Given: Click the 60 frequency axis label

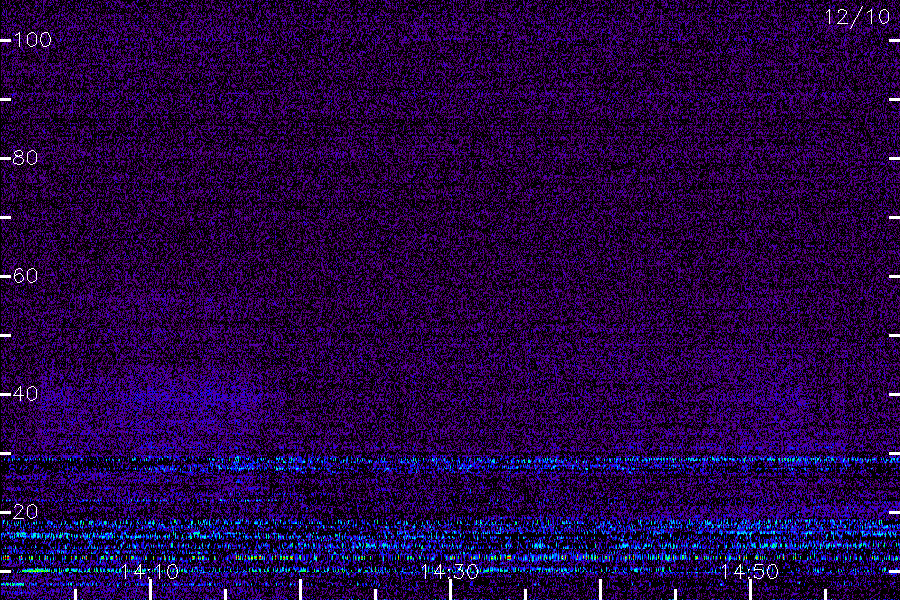Looking at the screenshot, I should click(x=25, y=276).
